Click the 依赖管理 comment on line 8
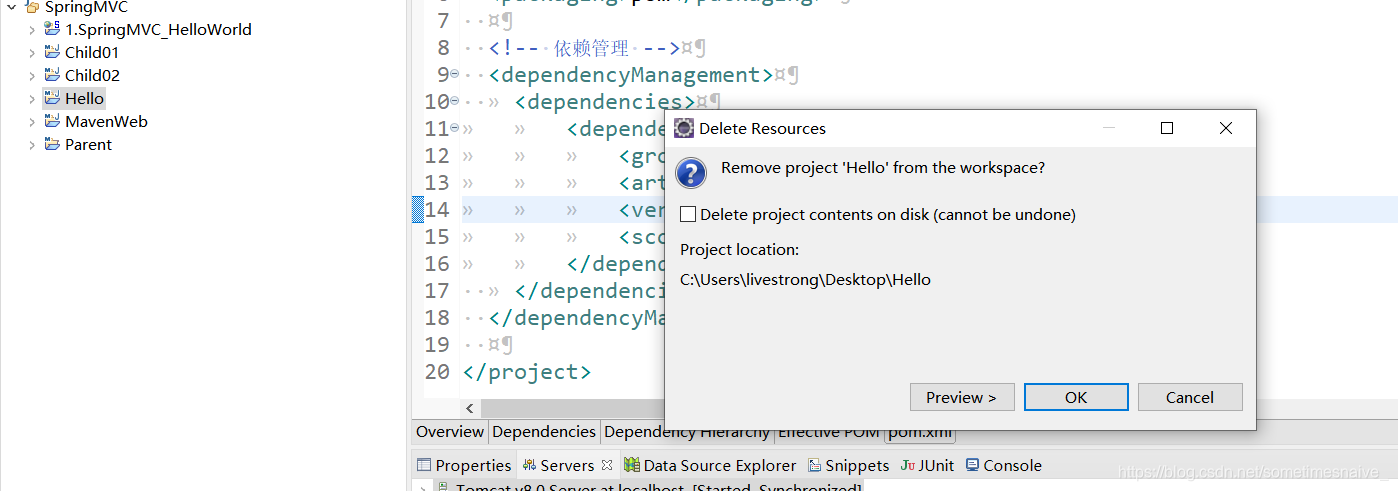Image resolution: width=1398 pixels, height=491 pixels. click(592, 48)
